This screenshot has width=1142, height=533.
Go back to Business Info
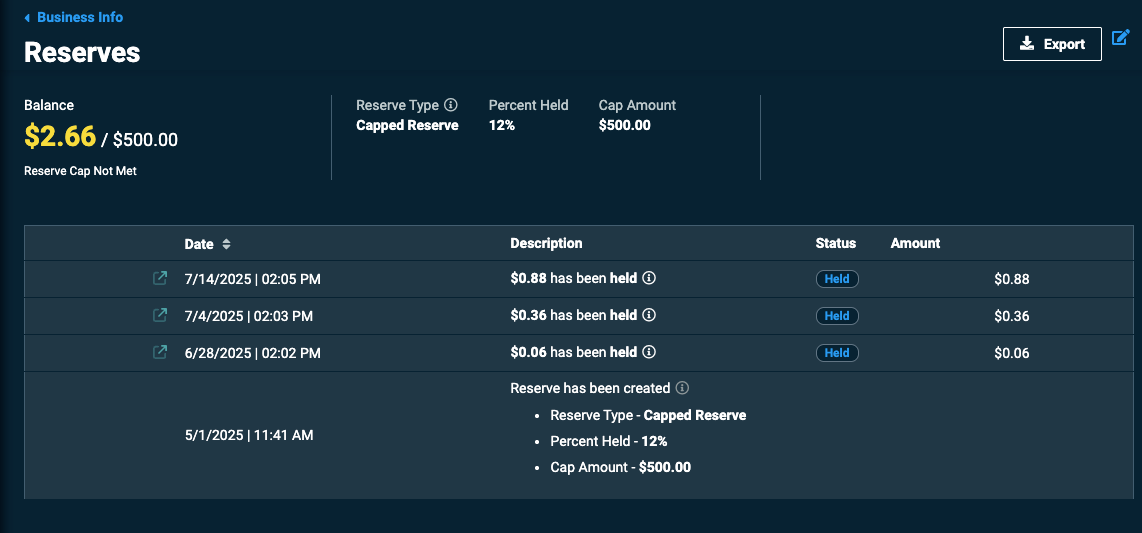pos(80,17)
